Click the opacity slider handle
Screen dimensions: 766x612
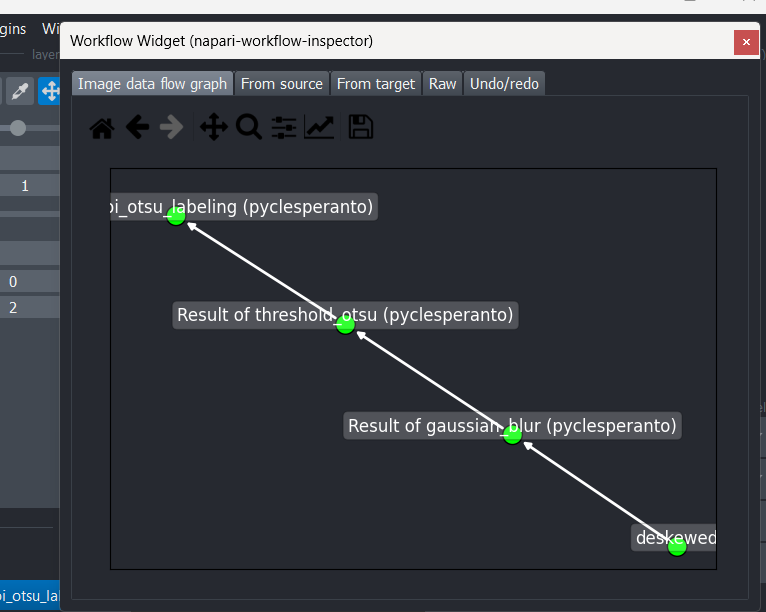tap(18, 128)
